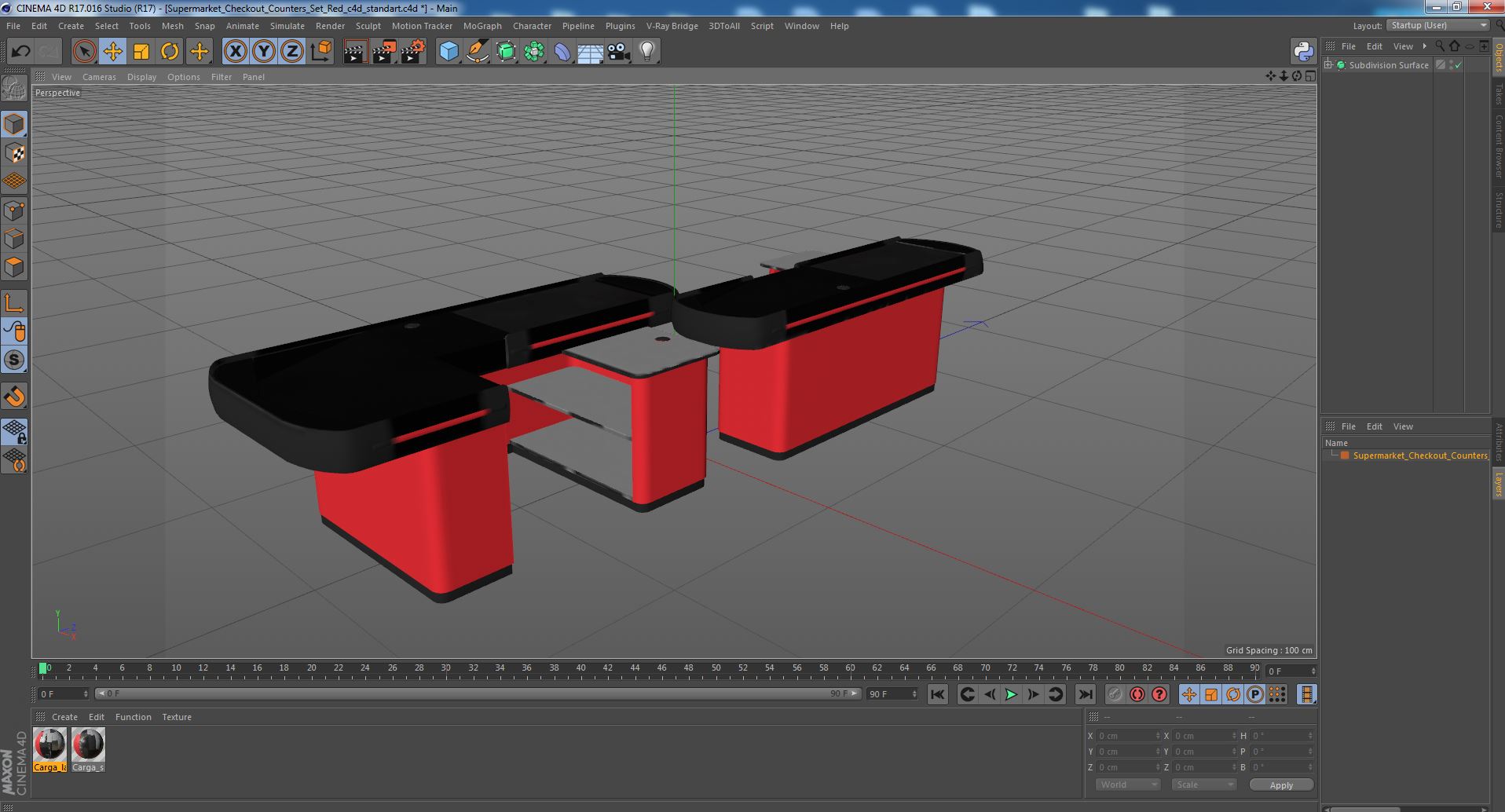The height and width of the screenshot is (812, 1505).
Task: Open the Array modeling objects icon
Action: click(534, 52)
